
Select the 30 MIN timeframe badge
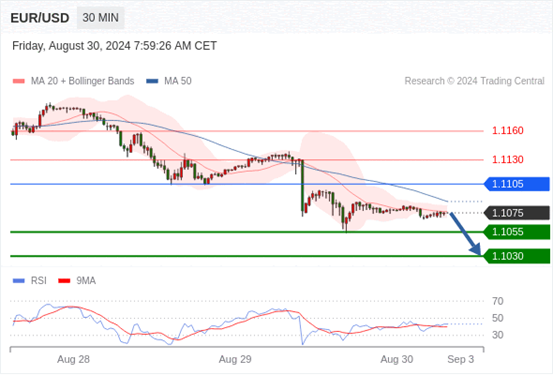tap(101, 18)
